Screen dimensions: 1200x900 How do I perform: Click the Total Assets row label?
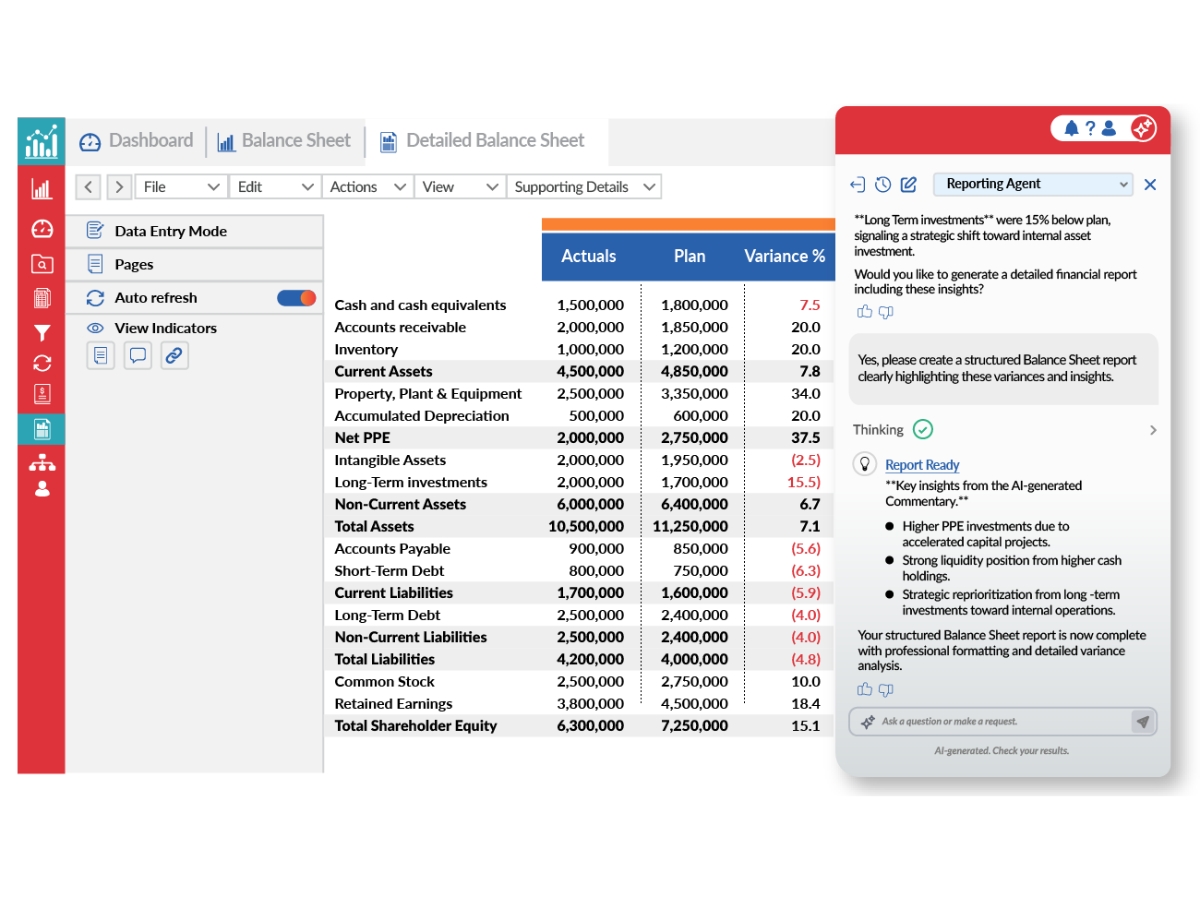click(x=374, y=526)
